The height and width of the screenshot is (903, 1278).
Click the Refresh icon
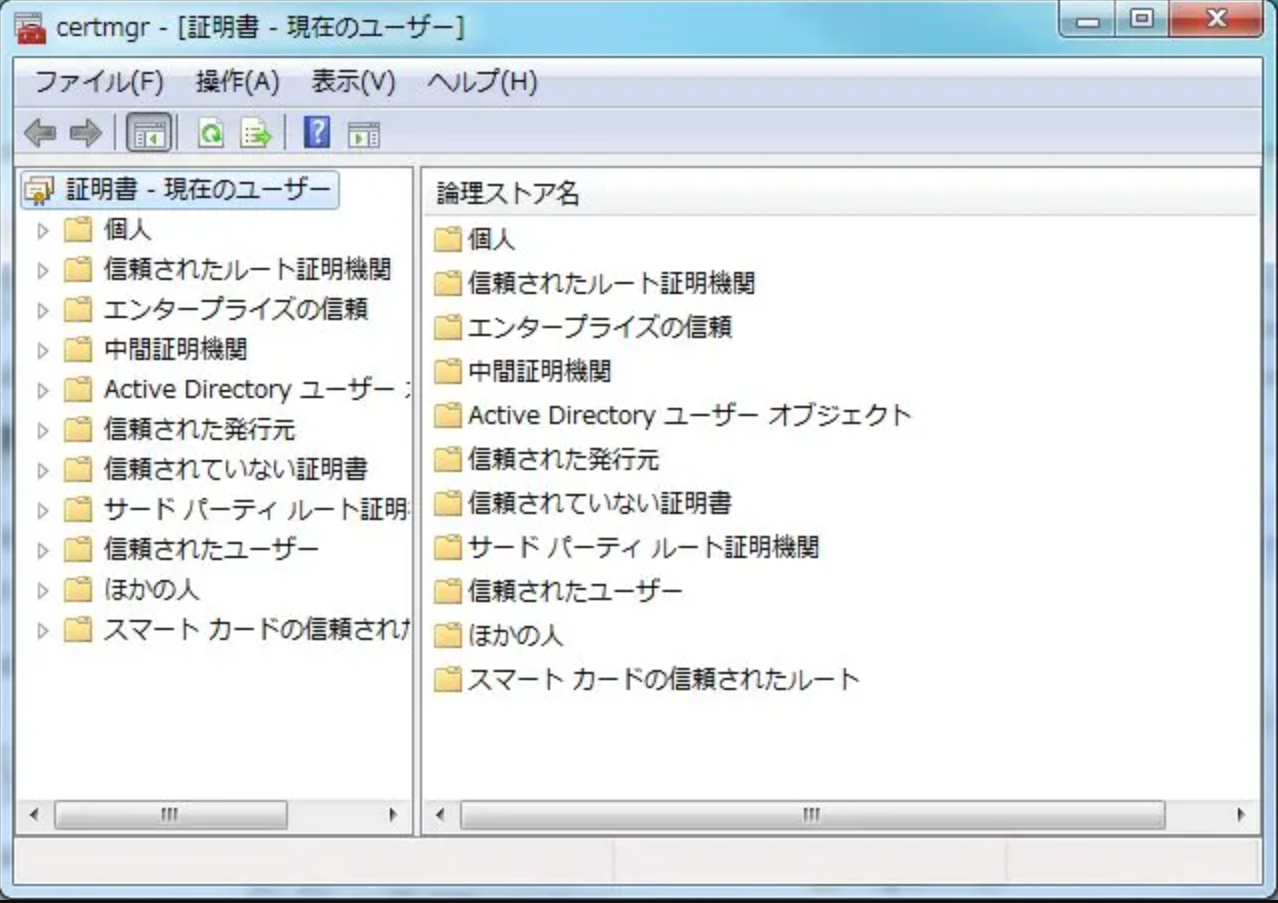click(212, 131)
